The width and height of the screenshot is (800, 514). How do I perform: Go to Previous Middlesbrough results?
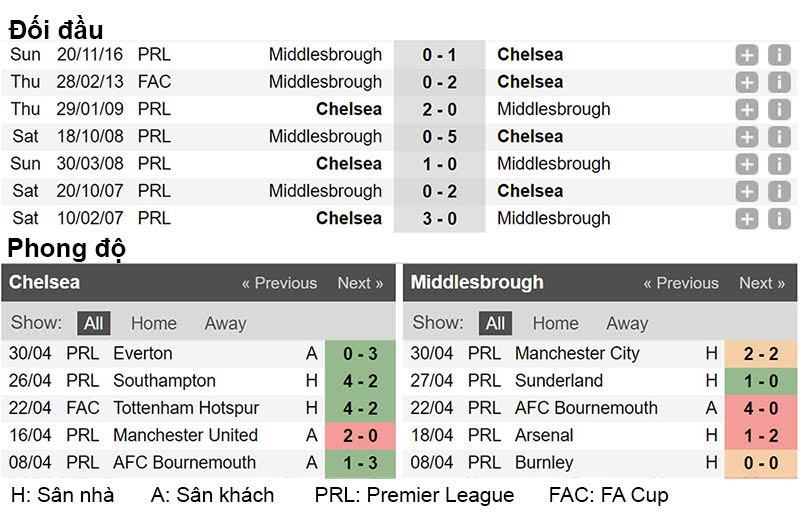pos(681,283)
